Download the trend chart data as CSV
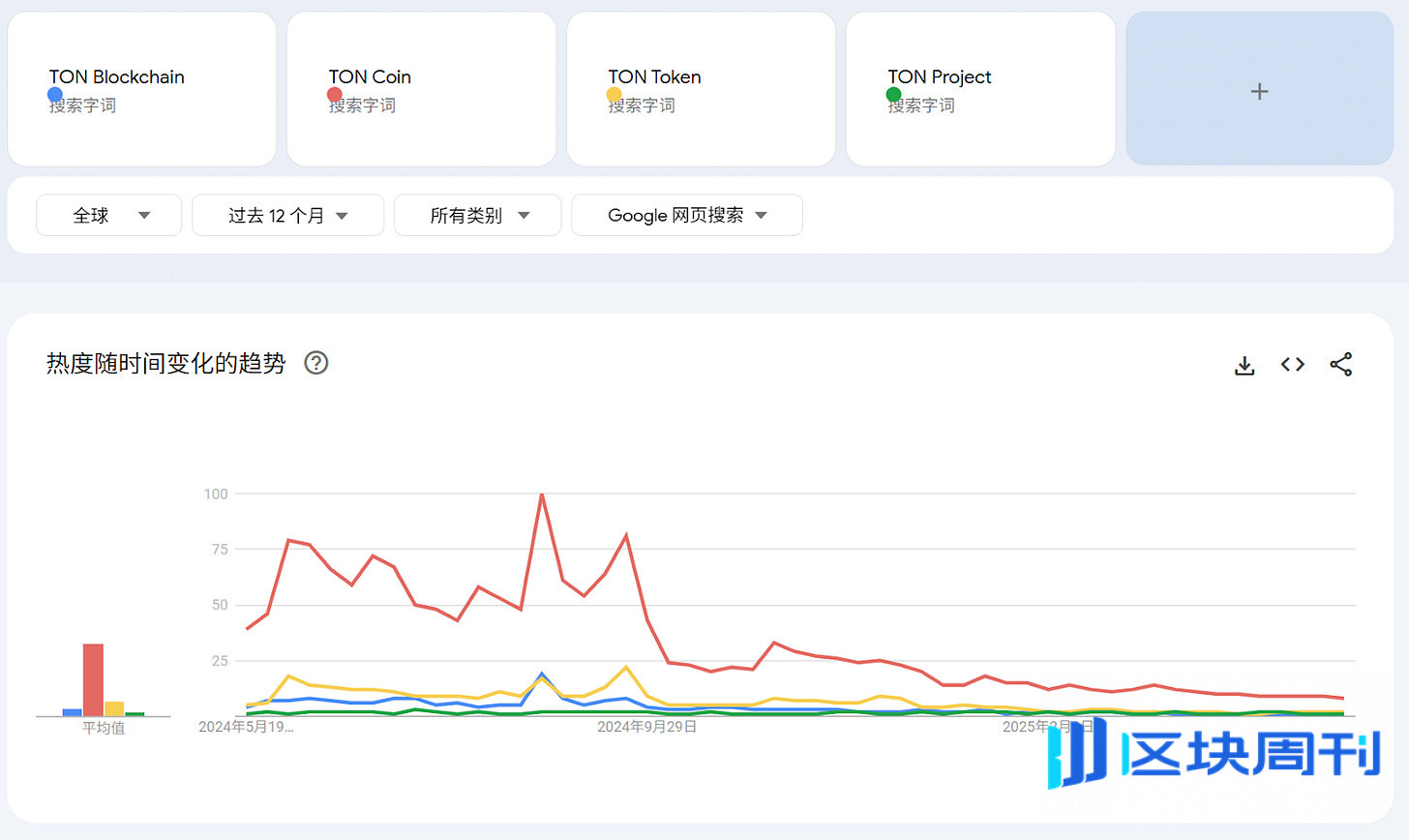The height and width of the screenshot is (840, 1409). click(1244, 365)
